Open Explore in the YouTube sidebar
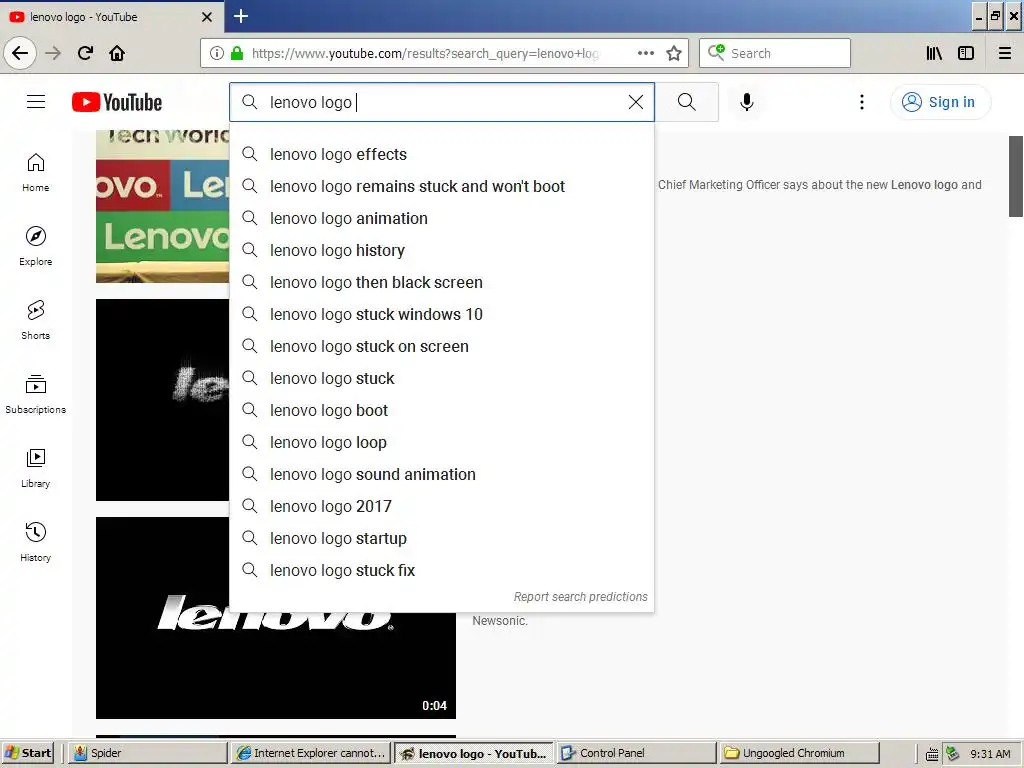The width and height of the screenshot is (1024, 768). click(35, 246)
